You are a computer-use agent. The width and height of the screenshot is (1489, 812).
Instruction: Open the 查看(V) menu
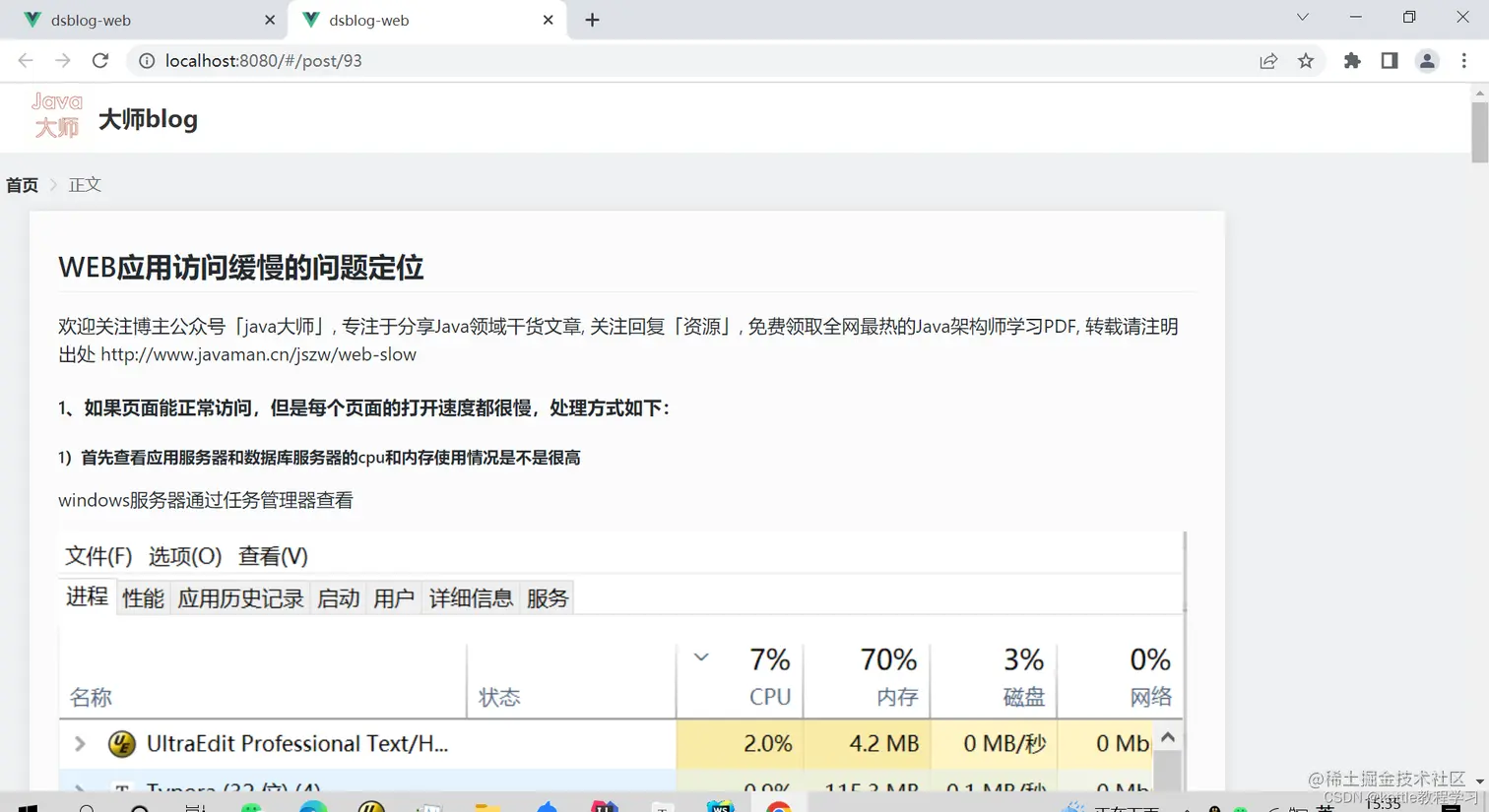pos(273,556)
